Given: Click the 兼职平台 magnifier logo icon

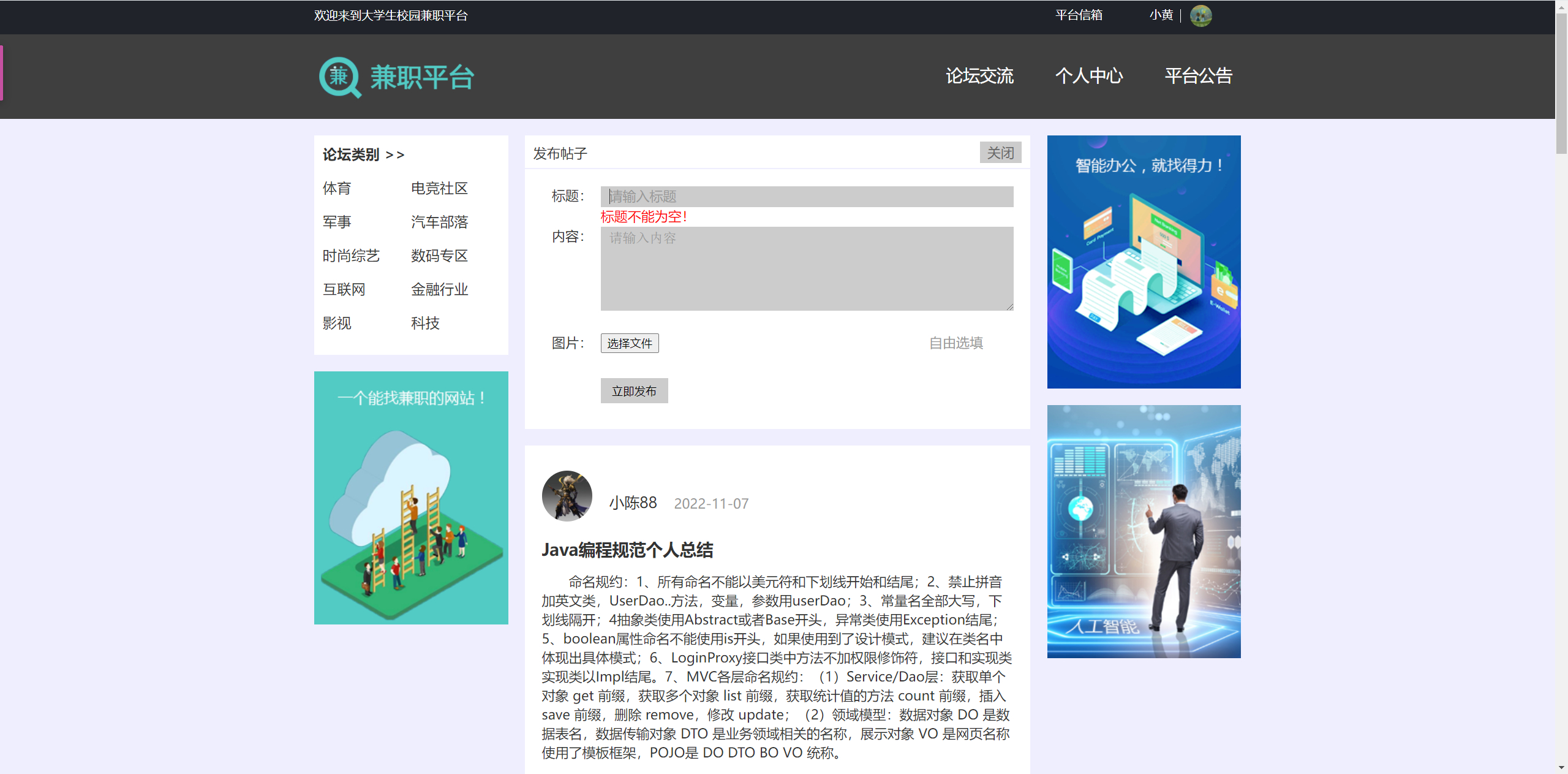Looking at the screenshot, I should pos(339,77).
